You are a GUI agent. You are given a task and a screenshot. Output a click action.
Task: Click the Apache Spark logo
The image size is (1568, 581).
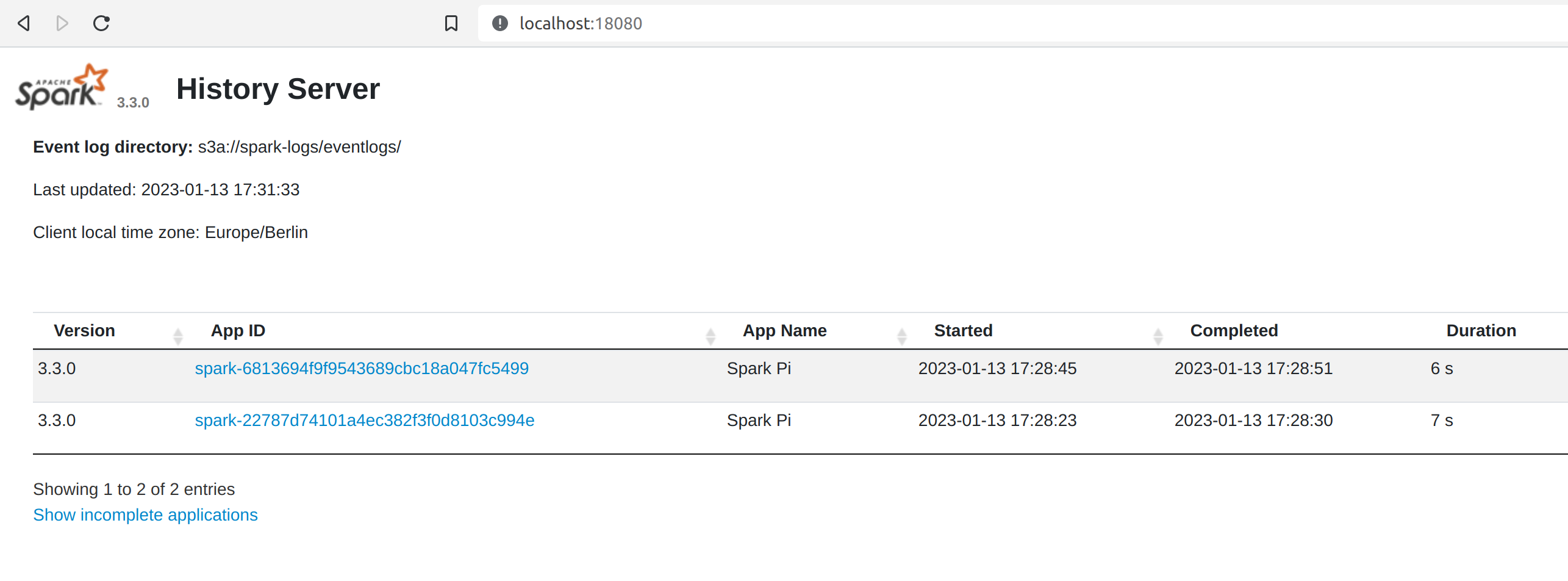61,85
